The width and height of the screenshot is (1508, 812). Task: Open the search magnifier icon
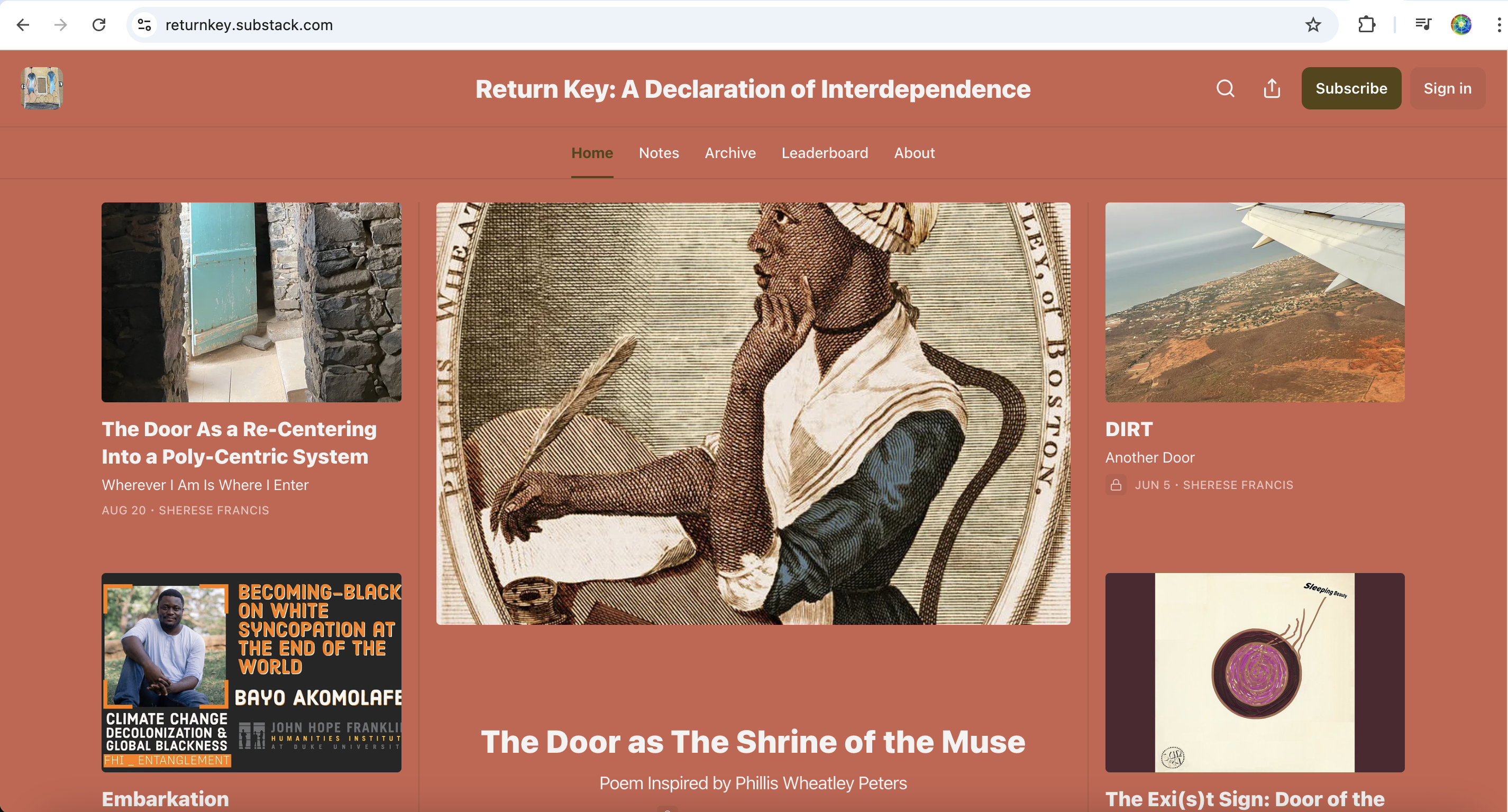pyautogui.click(x=1225, y=88)
